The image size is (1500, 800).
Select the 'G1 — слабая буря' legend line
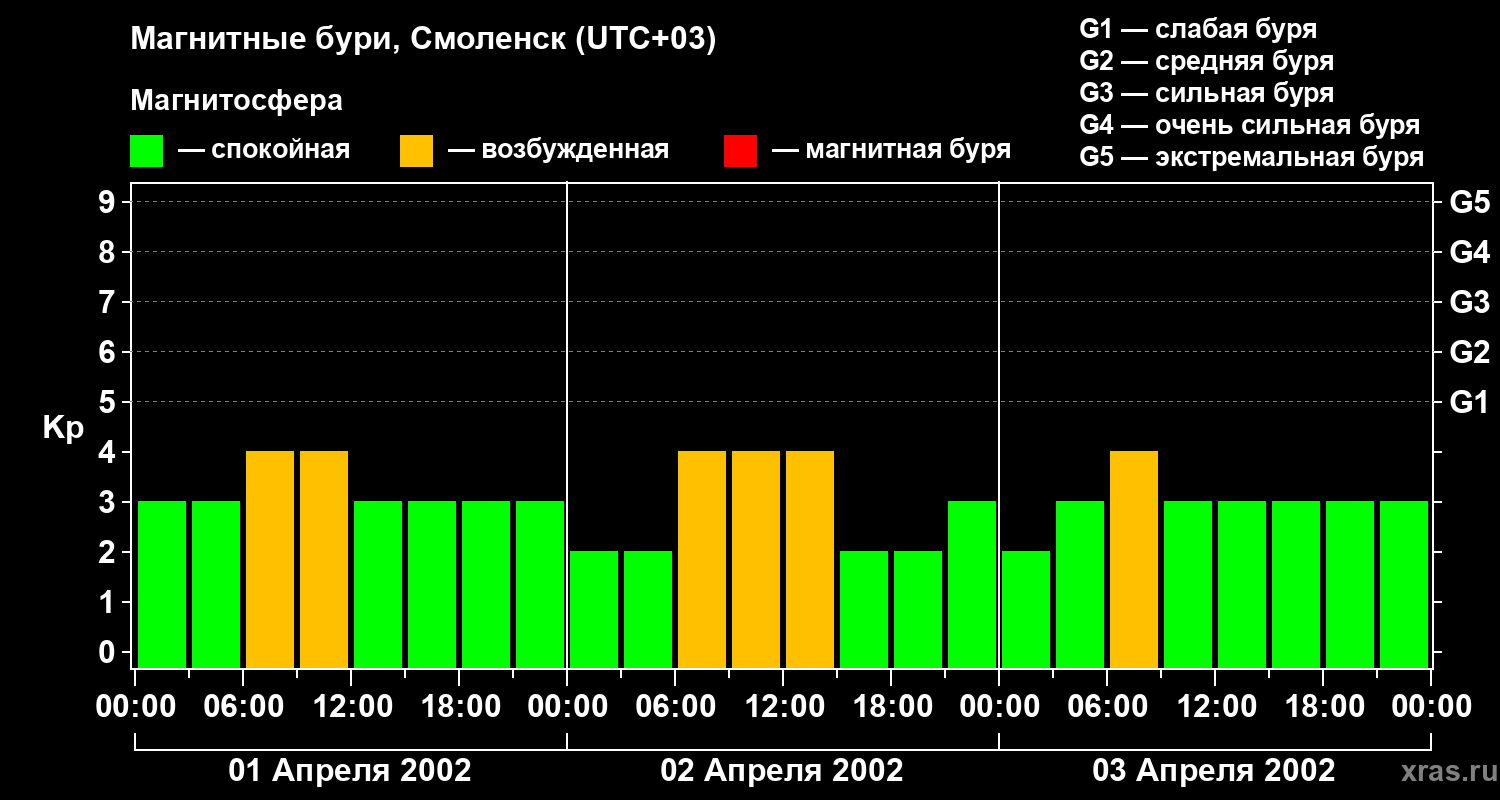tap(1198, 29)
